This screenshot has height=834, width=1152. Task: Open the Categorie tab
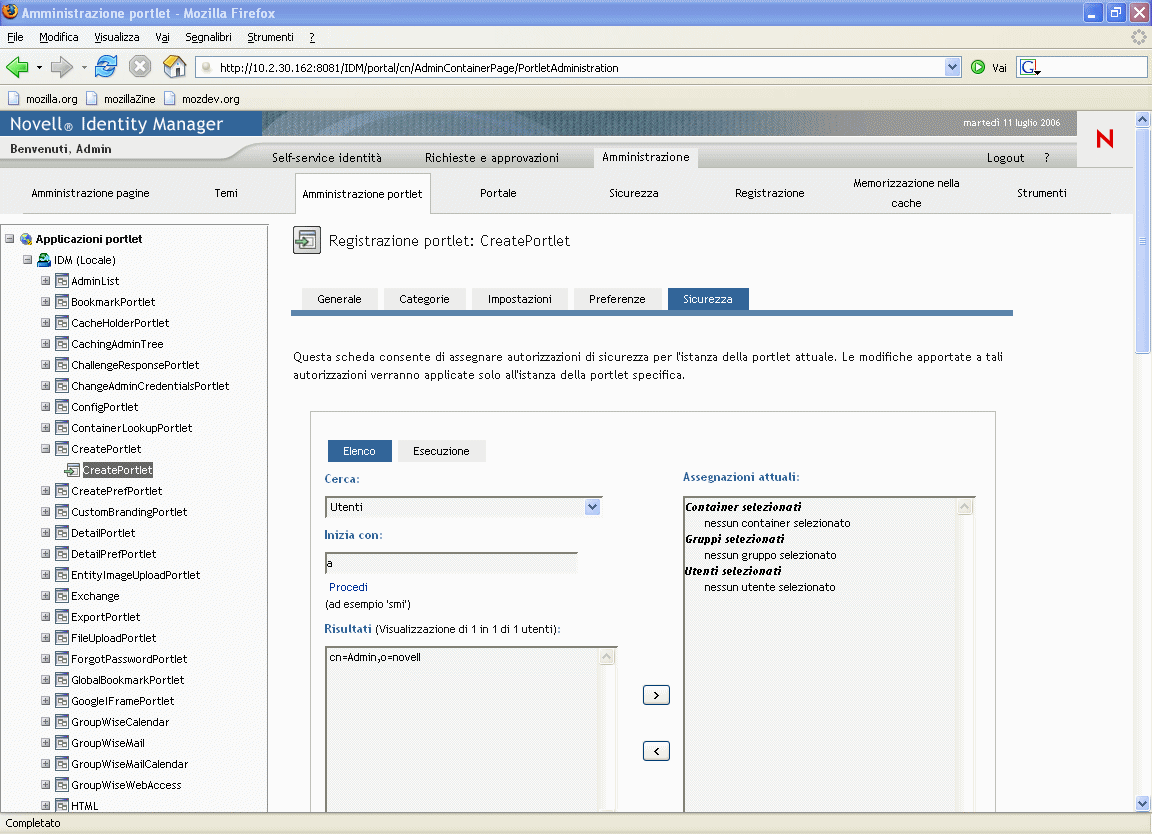click(424, 299)
